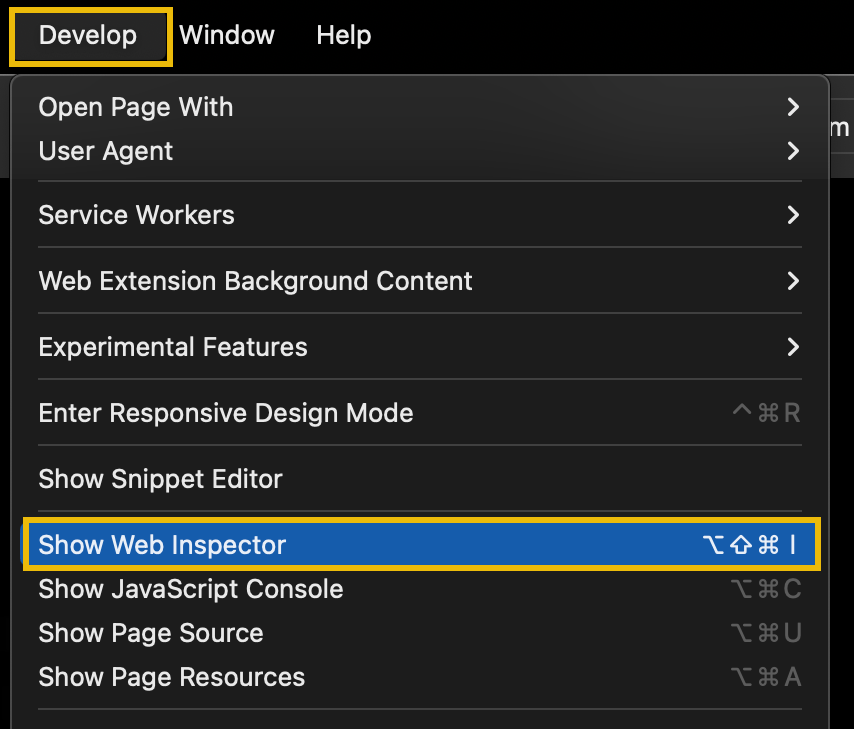Select Show Page Resources
This screenshot has height=729, width=854.
pyautogui.click(x=172, y=678)
